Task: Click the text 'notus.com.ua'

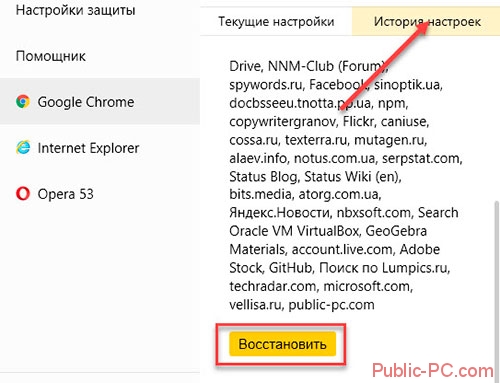Action: [334, 158]
